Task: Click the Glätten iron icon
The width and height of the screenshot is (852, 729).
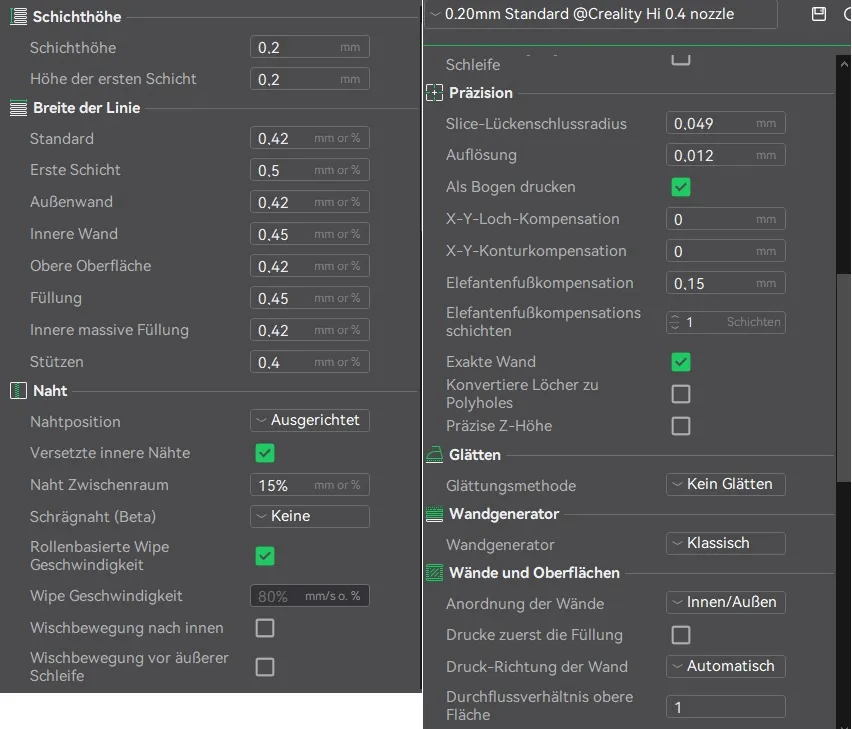Action: point(434,455)
